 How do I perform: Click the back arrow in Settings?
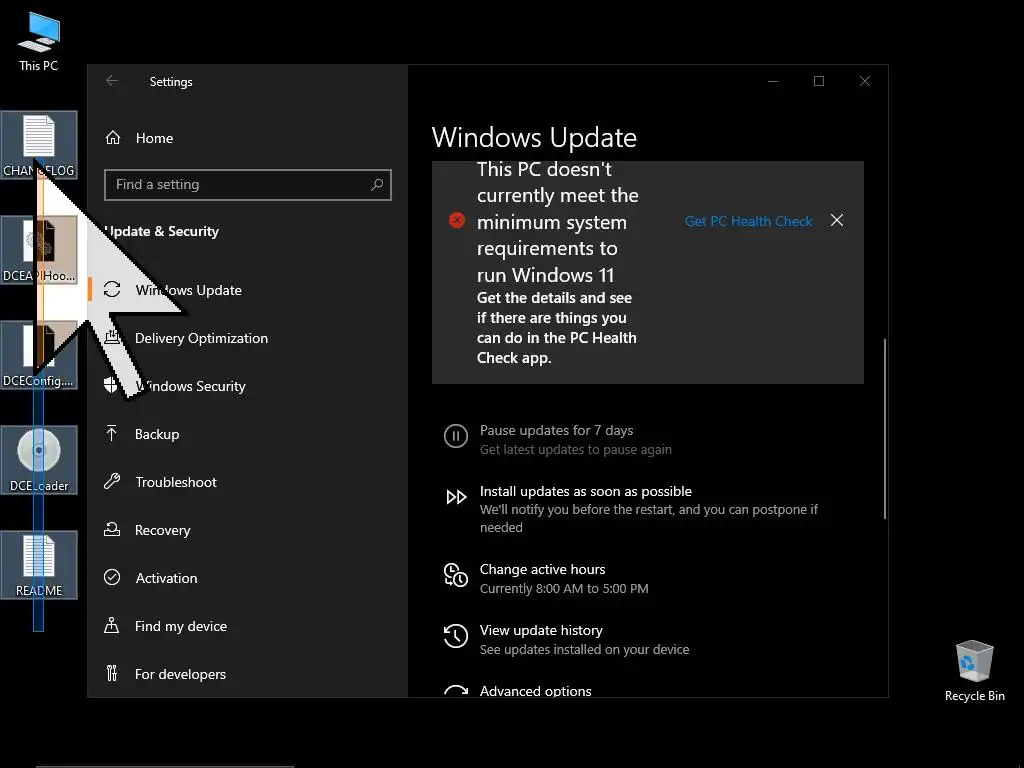(x=112, y=81)
